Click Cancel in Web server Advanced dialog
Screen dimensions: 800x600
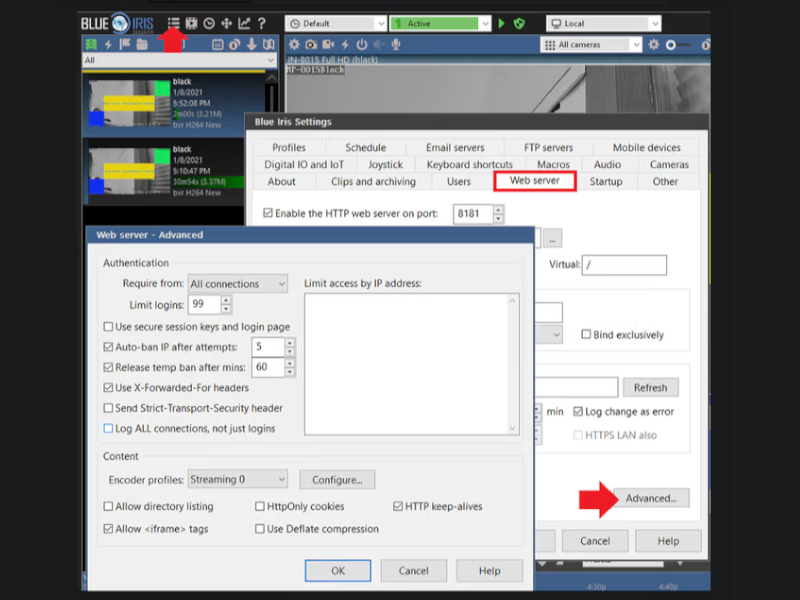[413, 570]
